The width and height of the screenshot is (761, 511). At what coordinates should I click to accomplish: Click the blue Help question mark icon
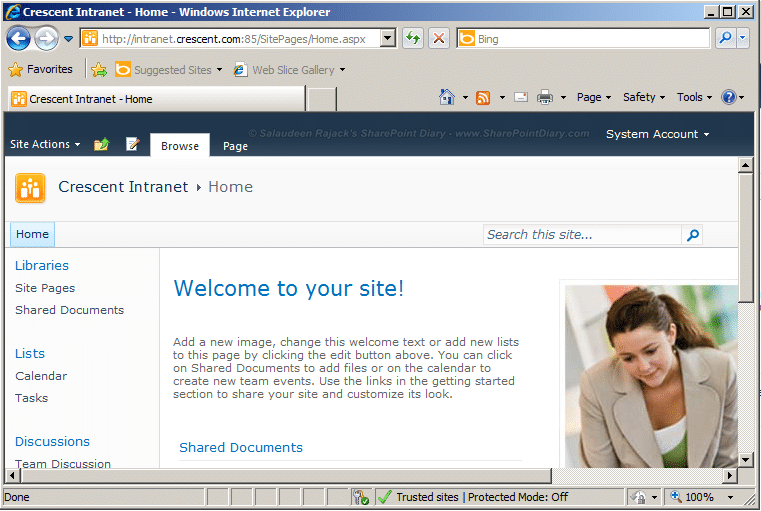click(728, 98)
